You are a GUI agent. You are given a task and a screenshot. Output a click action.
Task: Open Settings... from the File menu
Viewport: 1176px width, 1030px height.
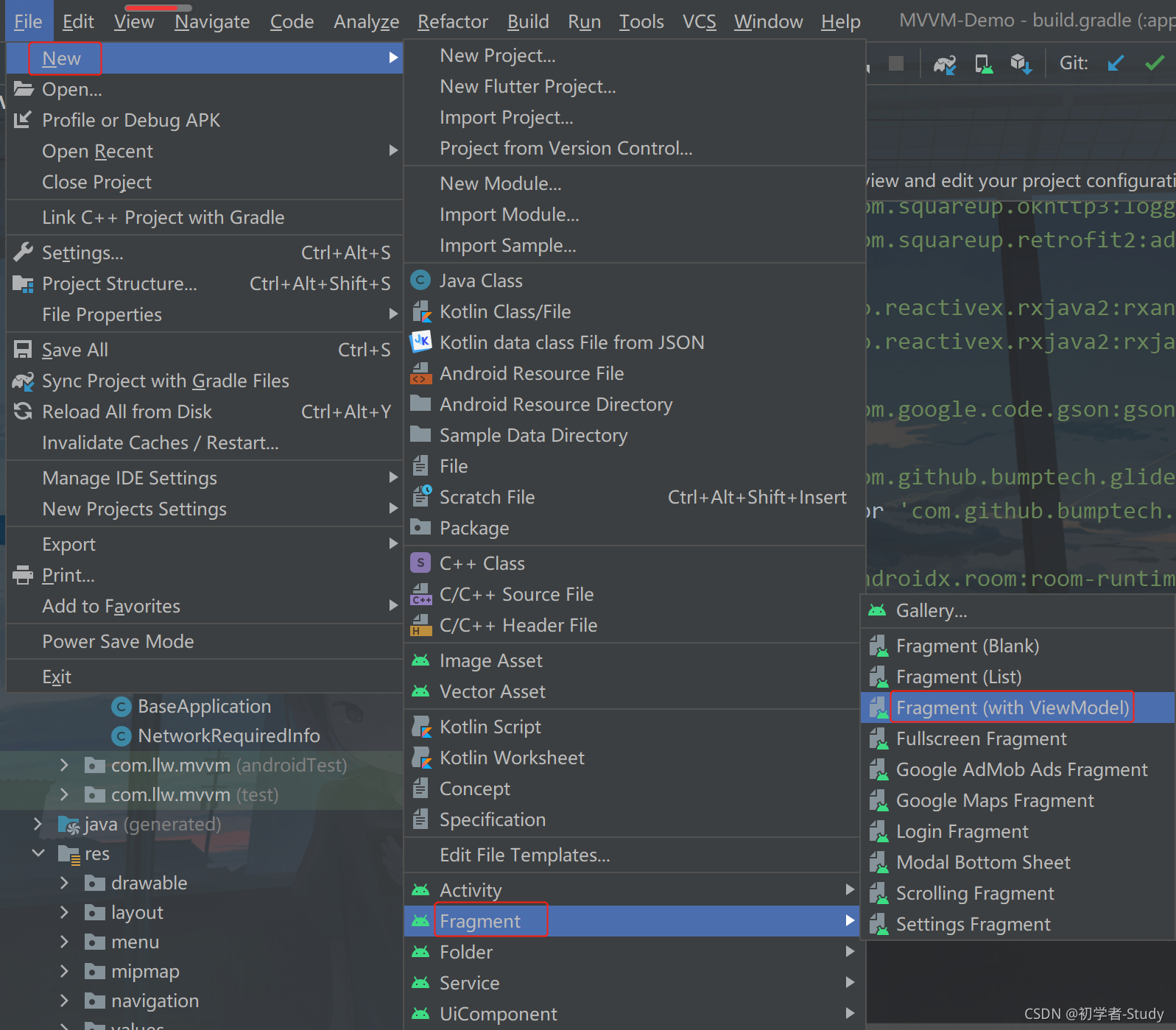pyautogui.click(x=205, y=253)
